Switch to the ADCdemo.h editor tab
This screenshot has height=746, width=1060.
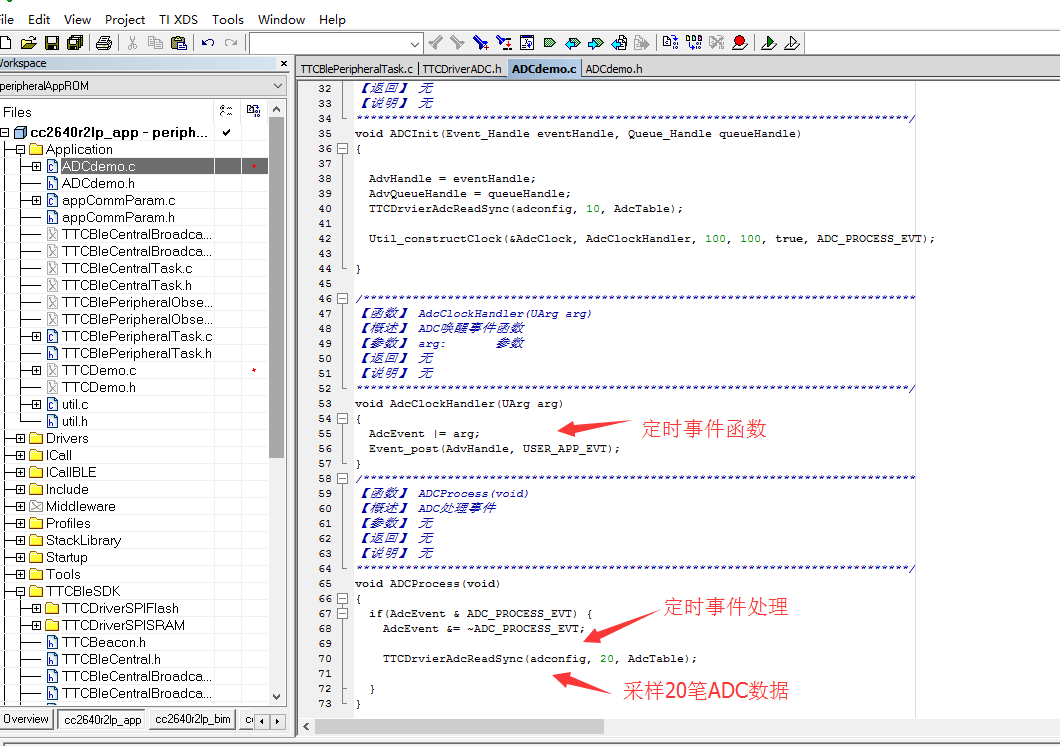pos(614,69)
